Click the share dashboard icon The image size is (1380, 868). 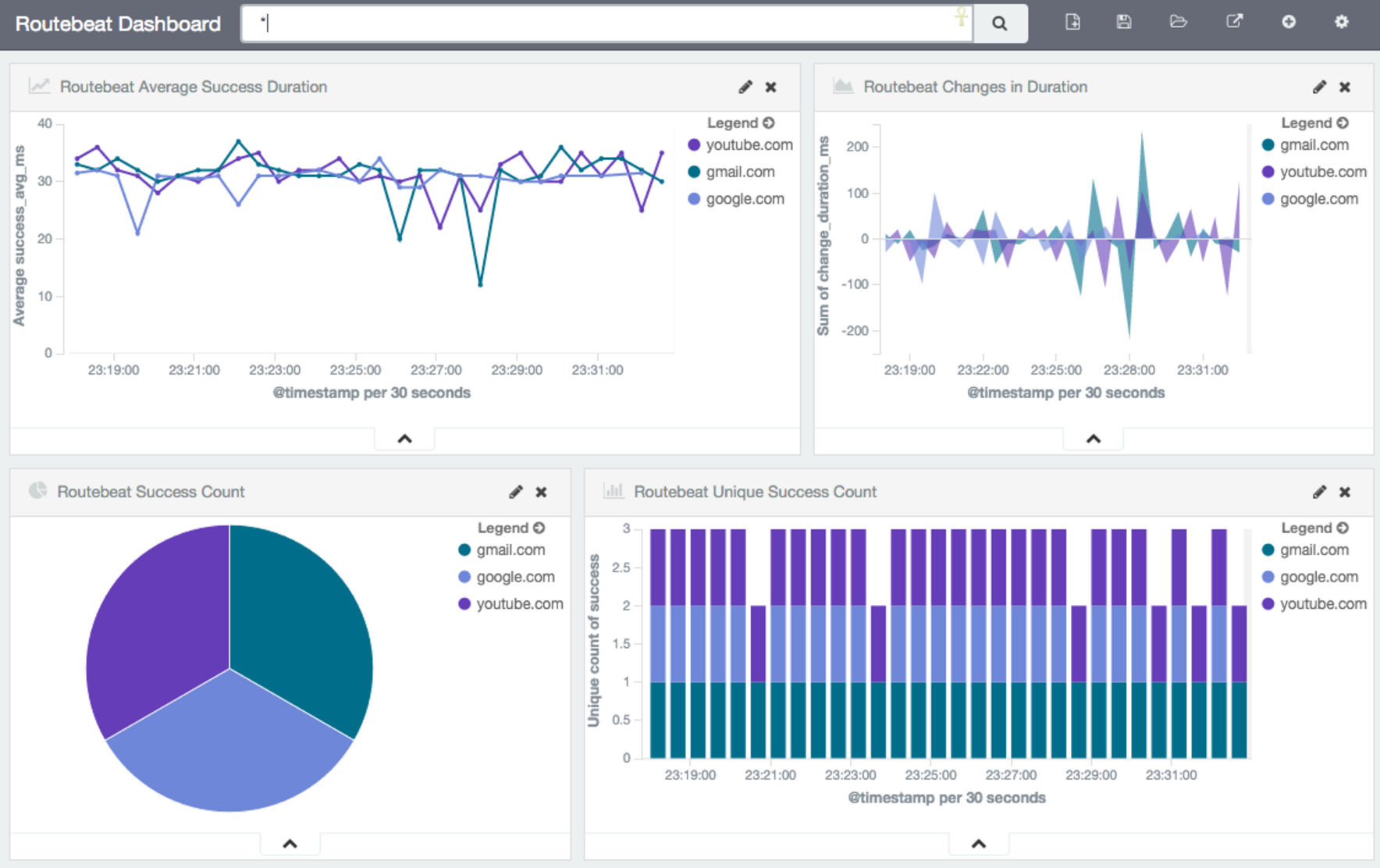click(x=1234, y=22)
